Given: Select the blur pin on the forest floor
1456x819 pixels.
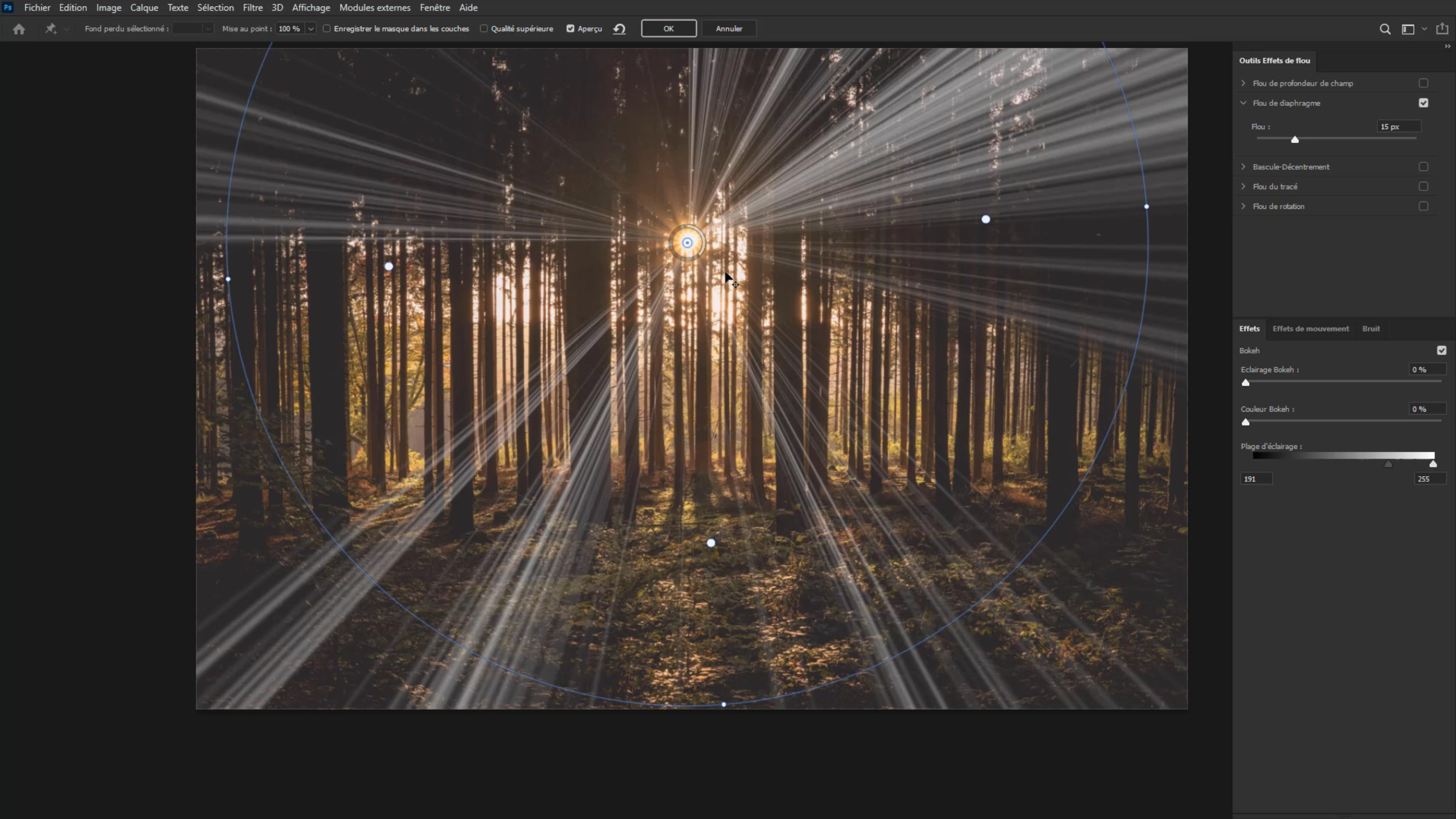Looking at the screenshot, I should (x=711, y=543).
